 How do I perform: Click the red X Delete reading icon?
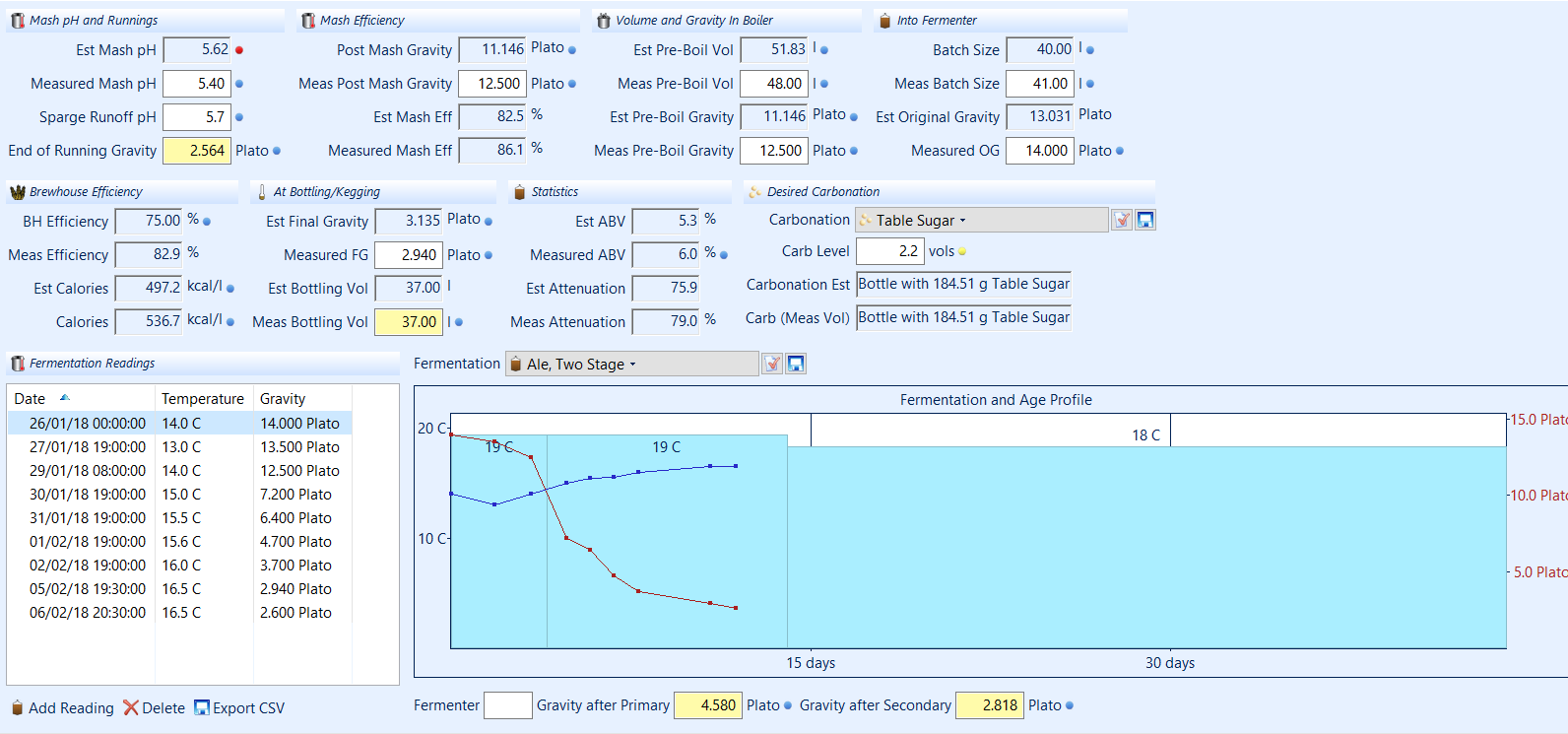click(131, 707)
